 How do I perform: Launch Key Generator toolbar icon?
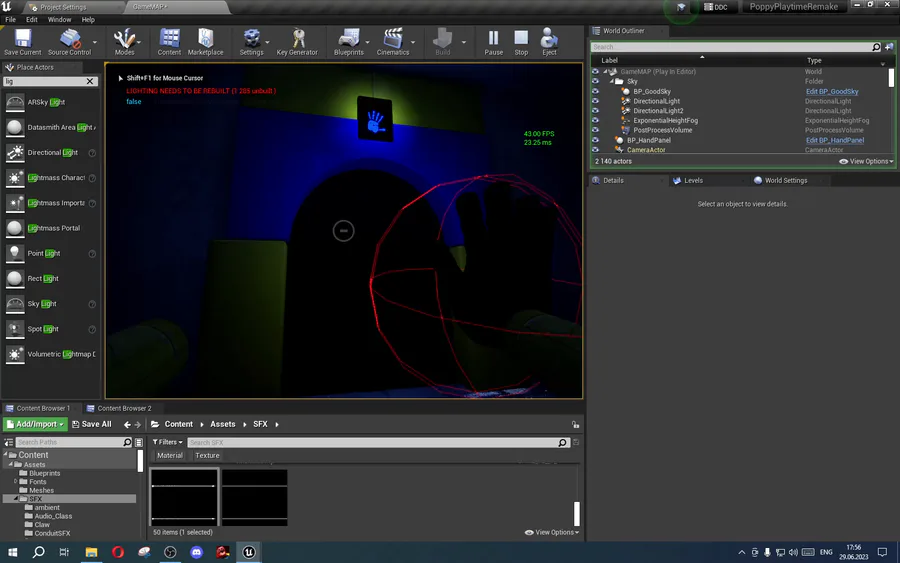pyautogui.click(x=297, y=42)
